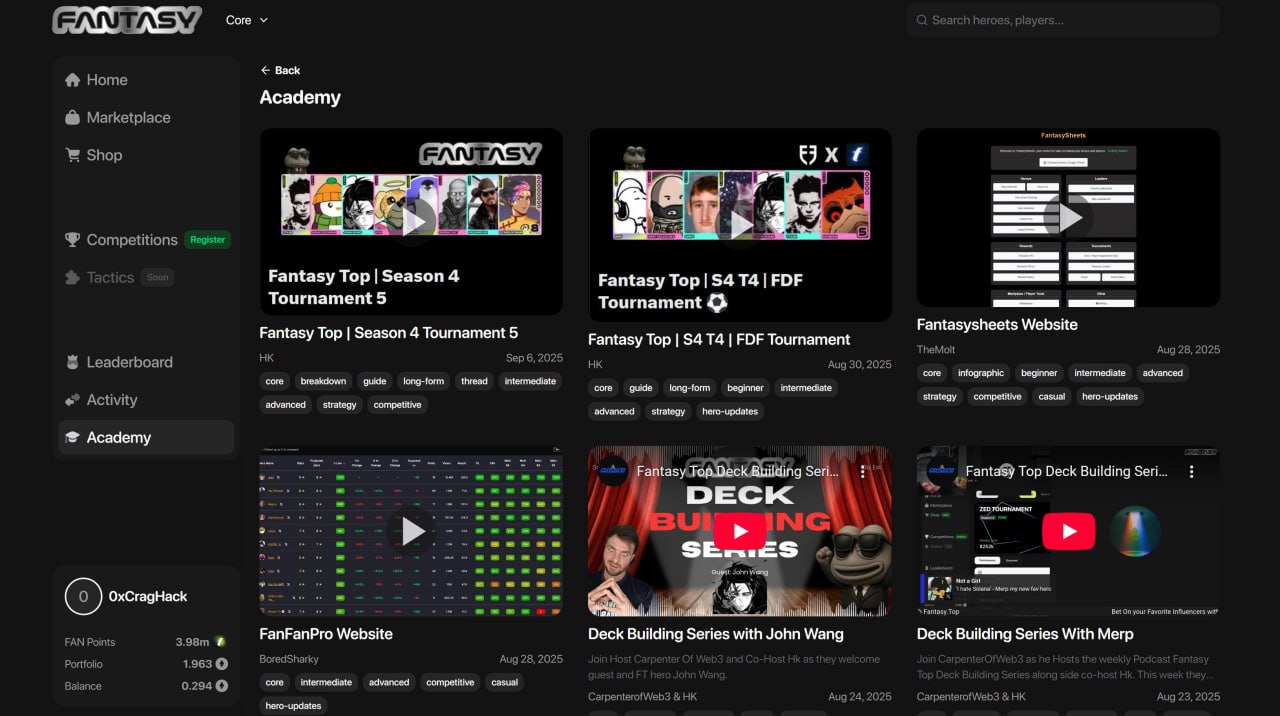Play the John Wang YouTube video

pyautogui.click(x=740, y=531)
